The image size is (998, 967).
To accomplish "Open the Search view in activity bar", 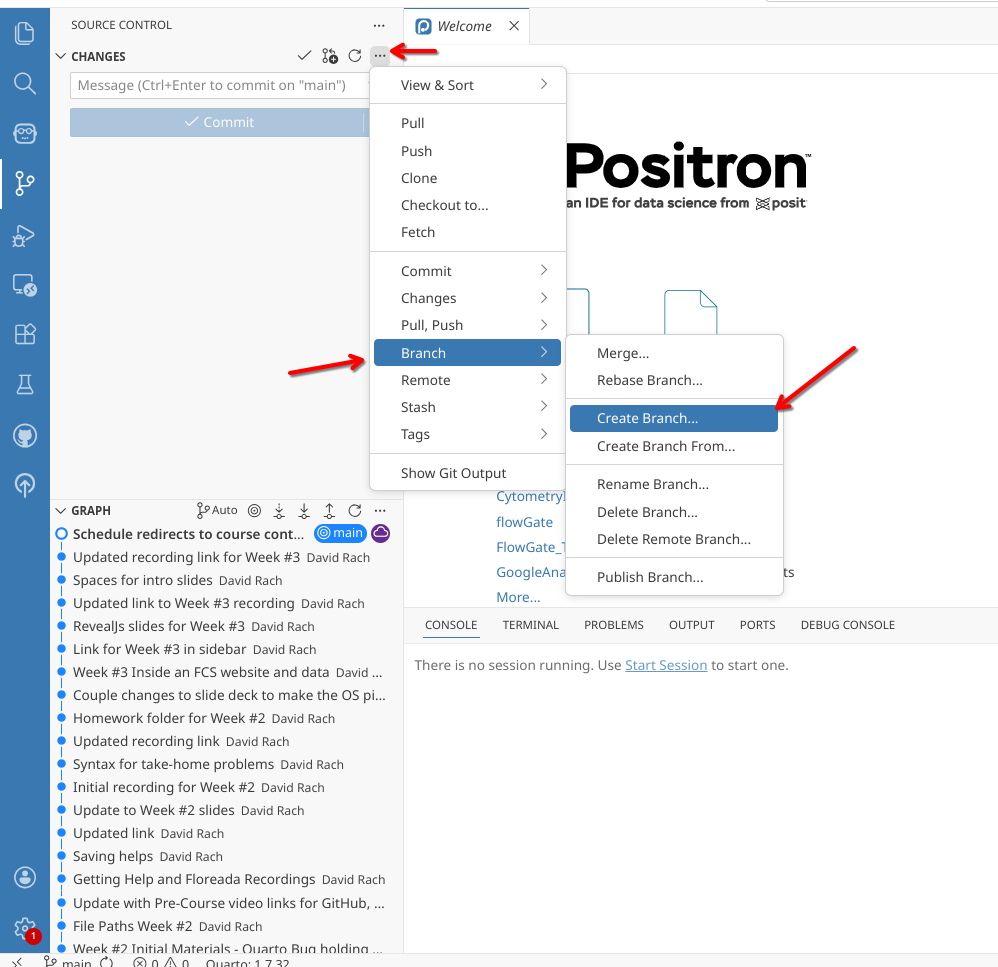I will 25,82.
